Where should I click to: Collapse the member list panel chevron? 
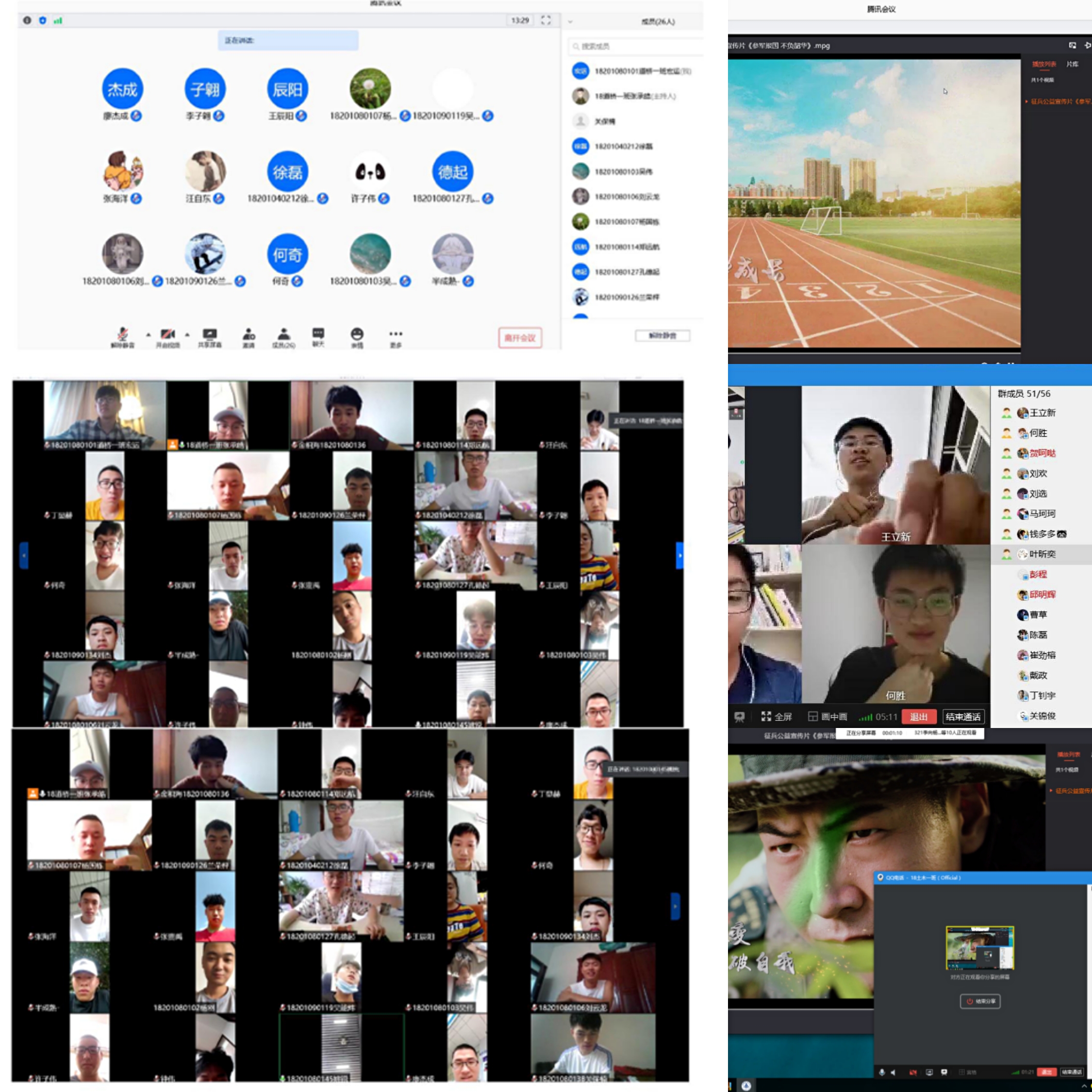click(570, 21)
